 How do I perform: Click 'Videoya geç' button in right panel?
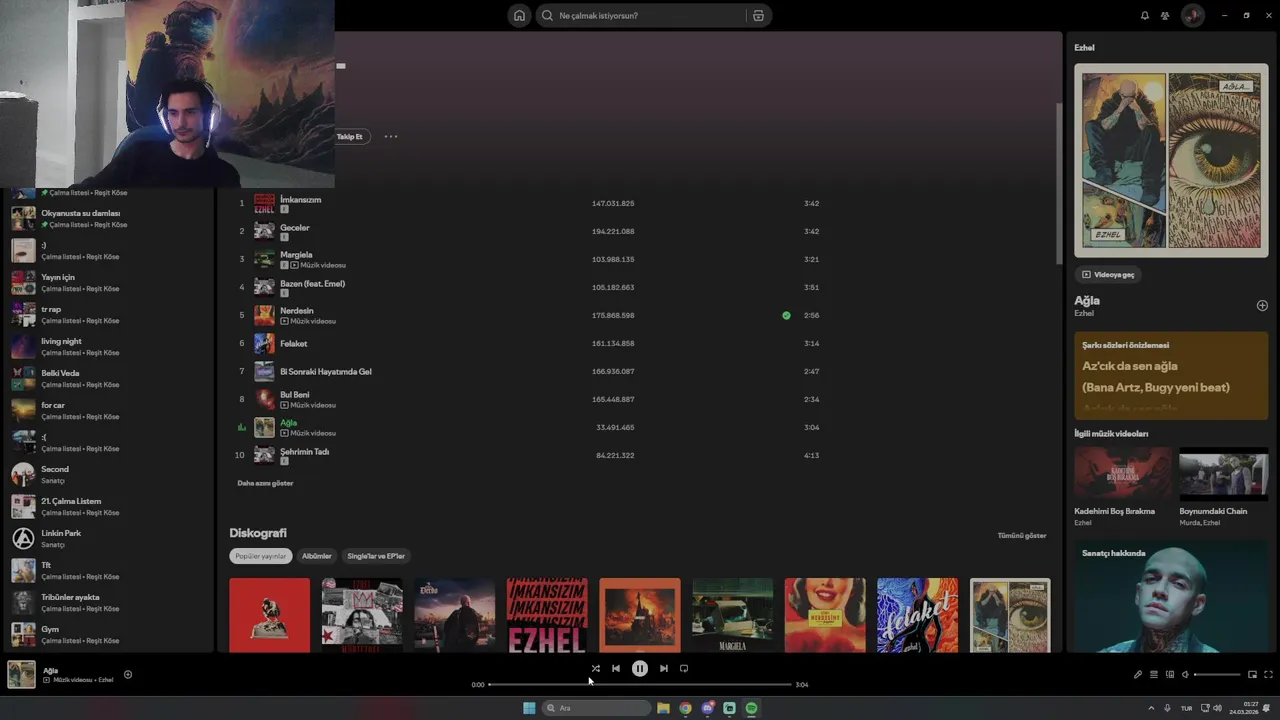pos(1109,274)
